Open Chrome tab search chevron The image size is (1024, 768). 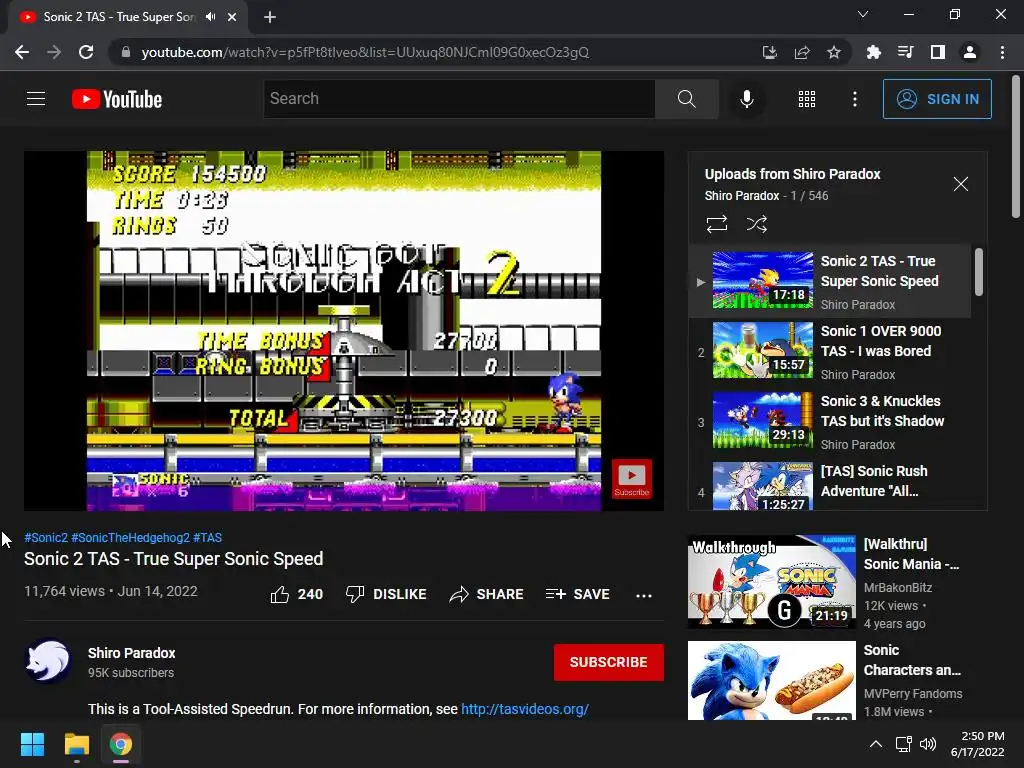[863, 14]
